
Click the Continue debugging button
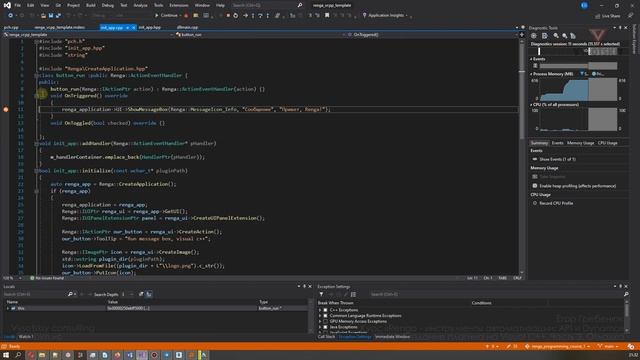[166, 16]
